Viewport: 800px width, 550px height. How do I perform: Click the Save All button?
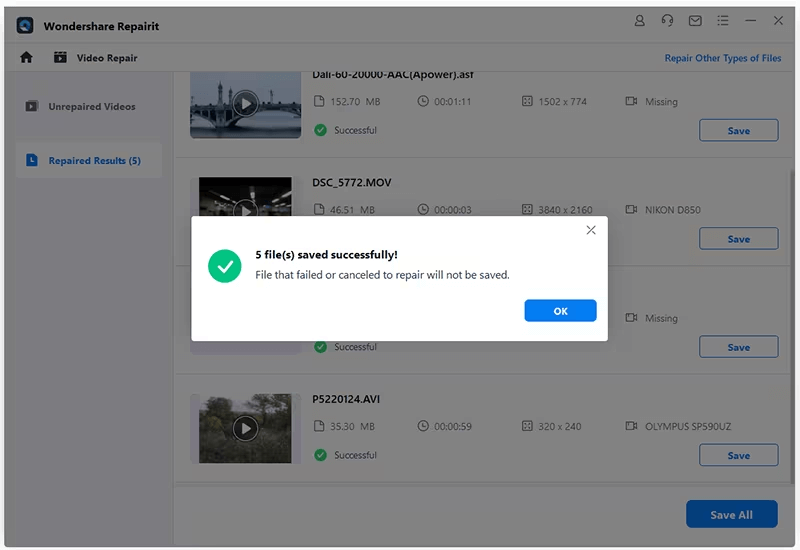731,515
